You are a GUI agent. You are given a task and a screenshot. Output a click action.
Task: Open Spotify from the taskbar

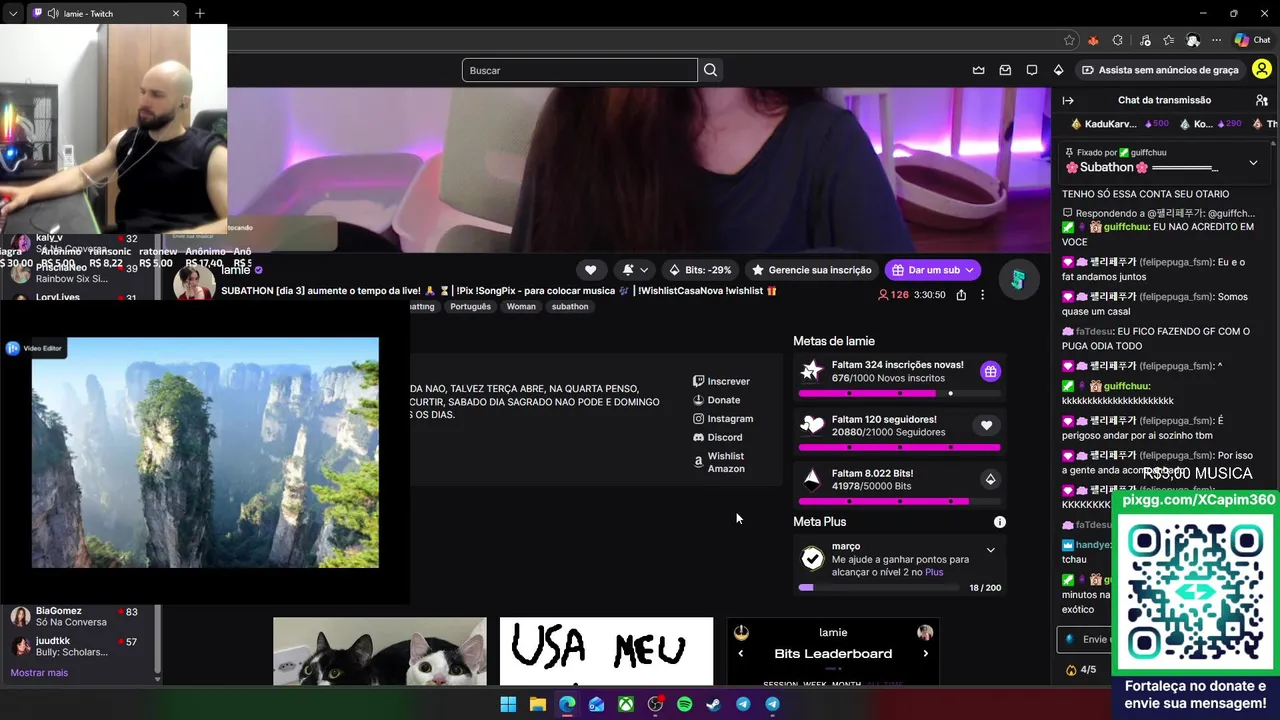[684, 704]
